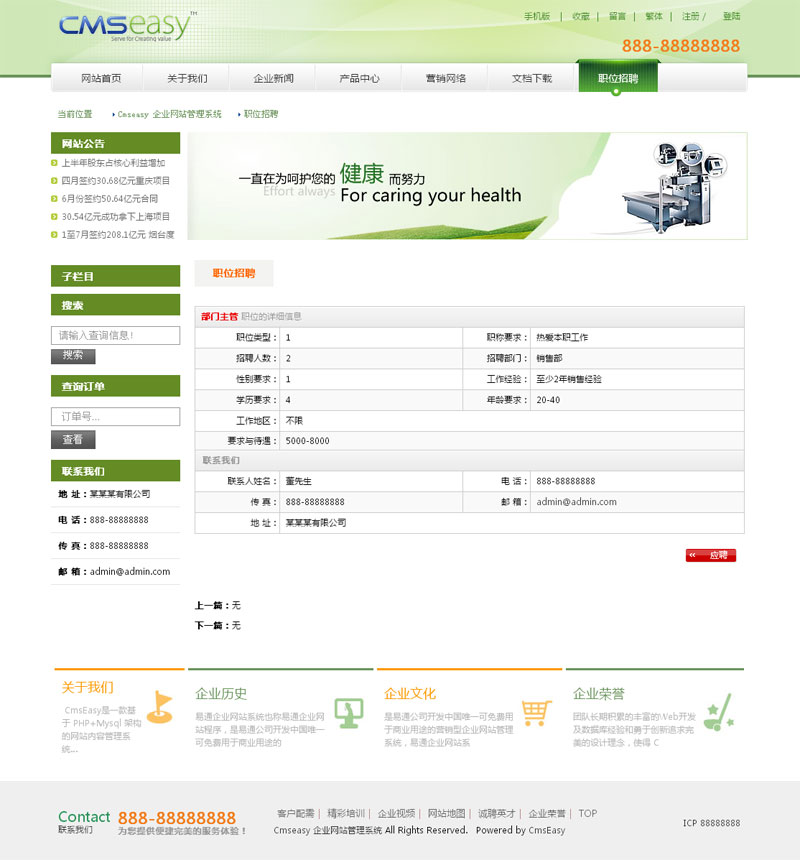Click the broom icon beside 企业荣誉
The image size is (800, 860).
[719, 711]
